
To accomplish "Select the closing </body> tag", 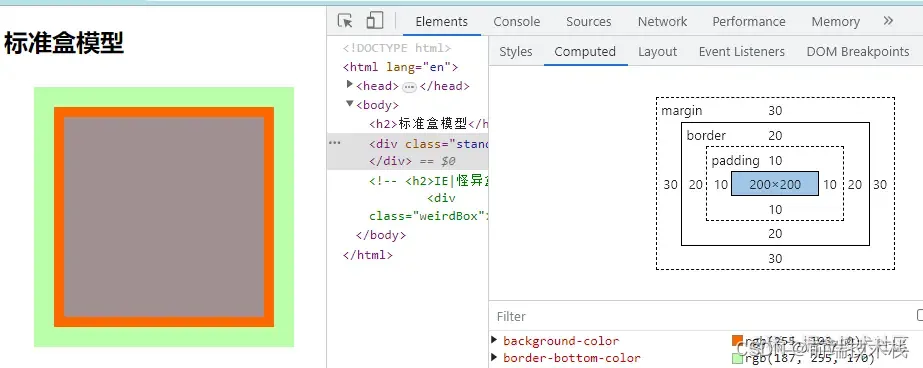I will pos(381,235).
